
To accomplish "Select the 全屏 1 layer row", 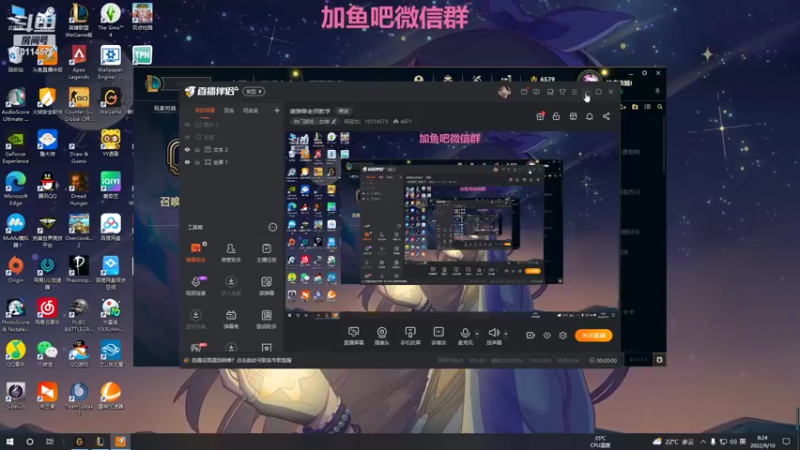I will (x=233, y=162).
